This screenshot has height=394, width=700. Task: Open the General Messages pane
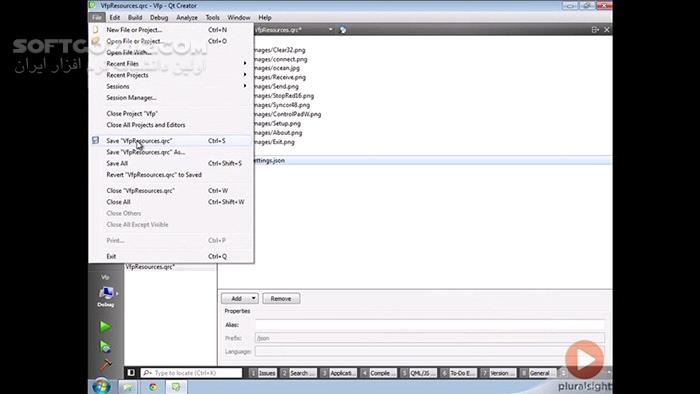pyautogui.click(x=538, y=373)
